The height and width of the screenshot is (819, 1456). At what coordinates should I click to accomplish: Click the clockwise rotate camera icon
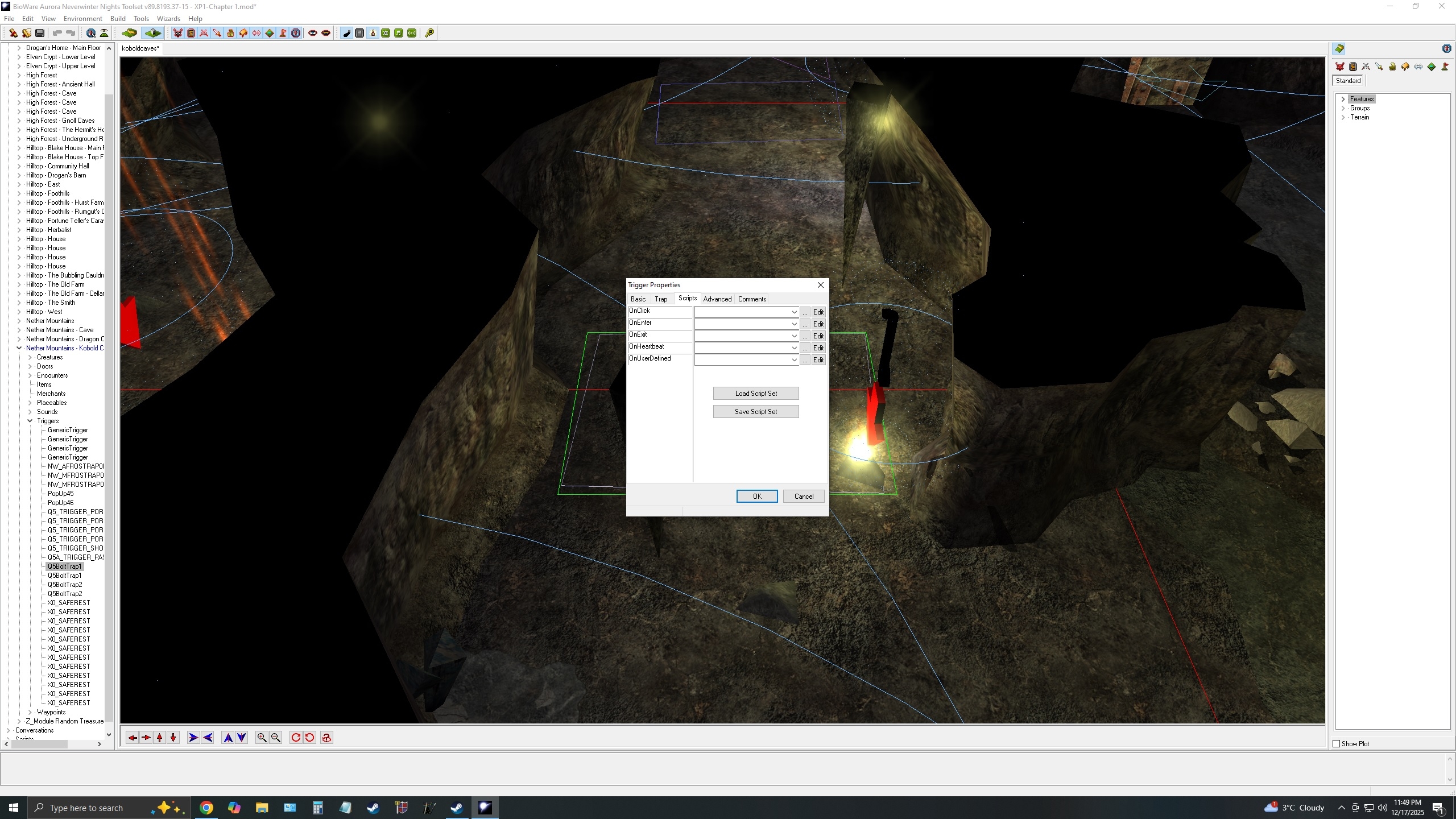pos(296,738)
